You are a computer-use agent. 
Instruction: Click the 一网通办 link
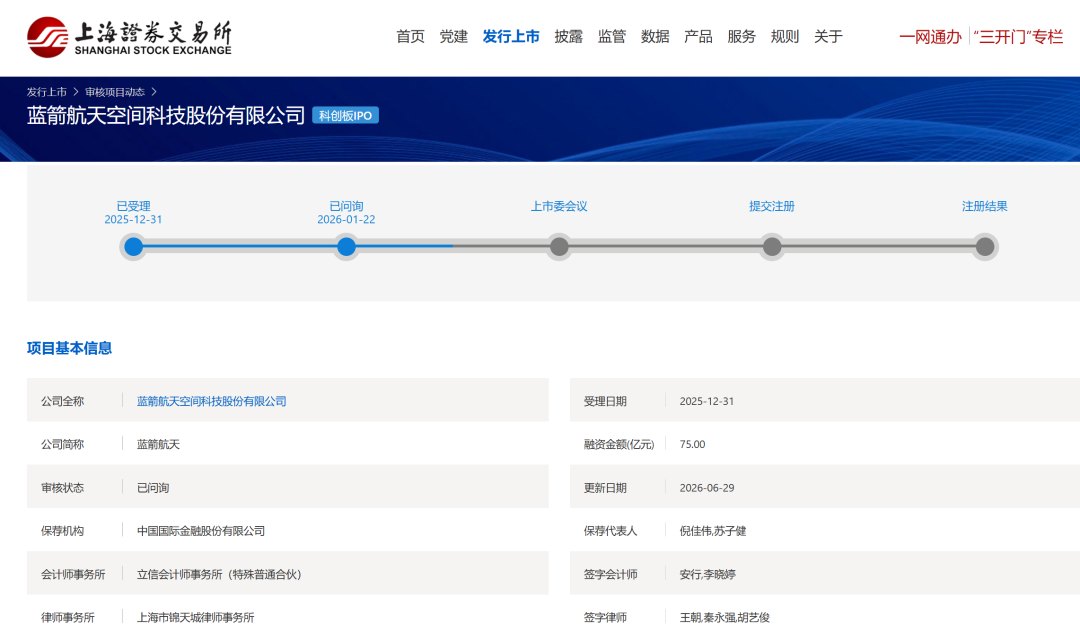click(x=931, y=37)
